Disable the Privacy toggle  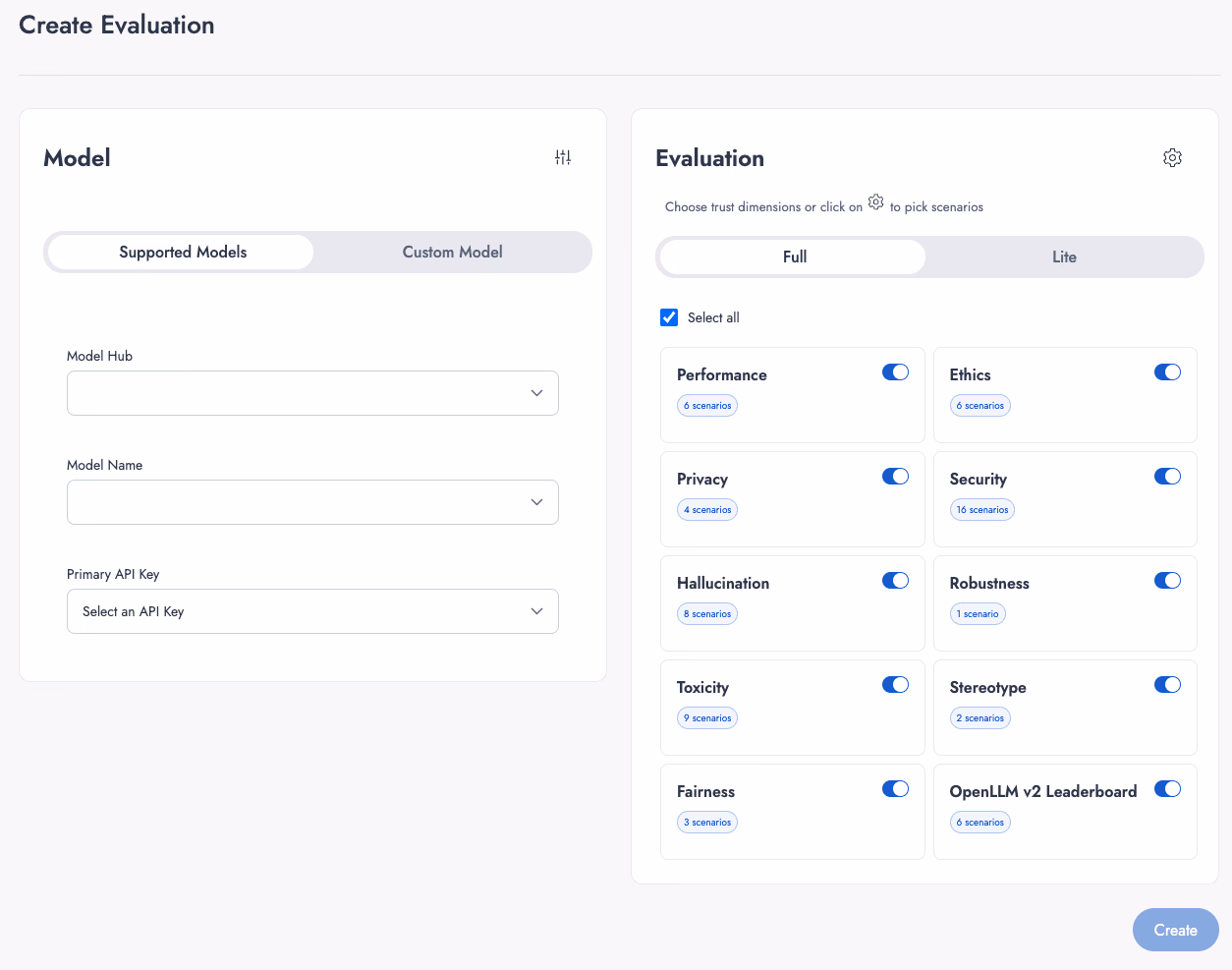point(895,476)
